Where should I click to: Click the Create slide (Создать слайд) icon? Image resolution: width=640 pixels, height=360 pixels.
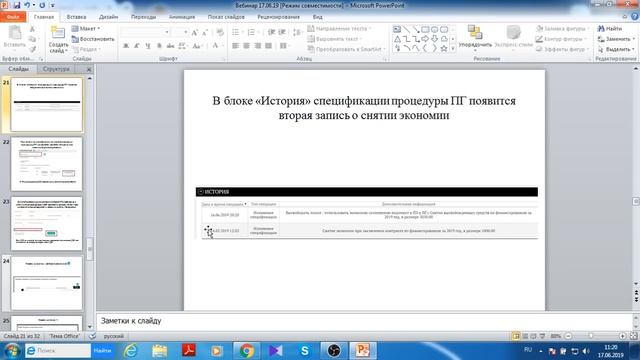pyautogui.click(x=58, y=32)
